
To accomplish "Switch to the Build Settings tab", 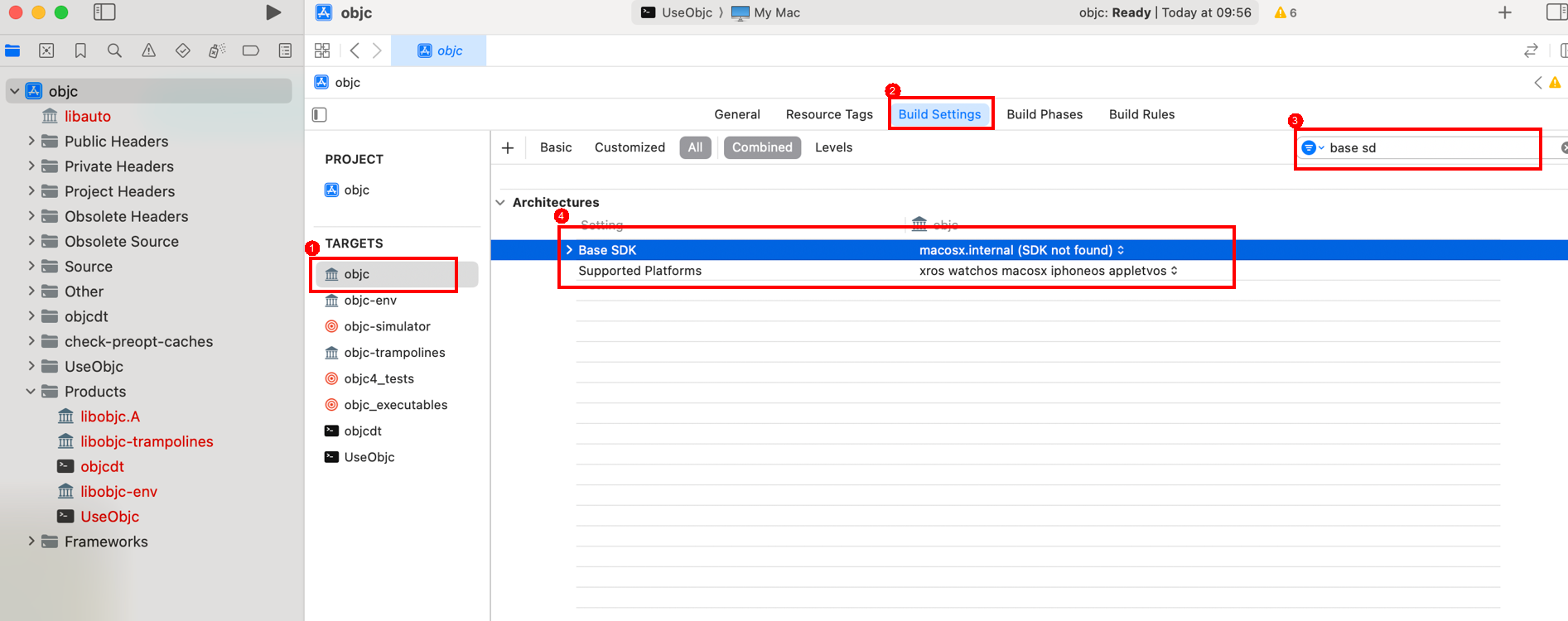I will pyautogui.click(x=939, y=114).
